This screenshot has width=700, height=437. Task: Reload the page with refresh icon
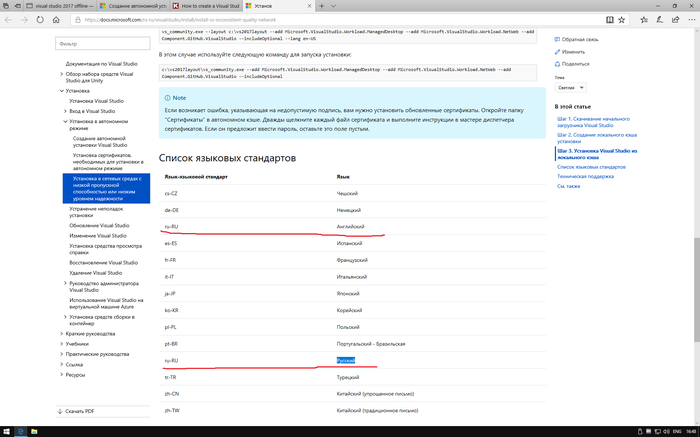[x=40, y=20]
